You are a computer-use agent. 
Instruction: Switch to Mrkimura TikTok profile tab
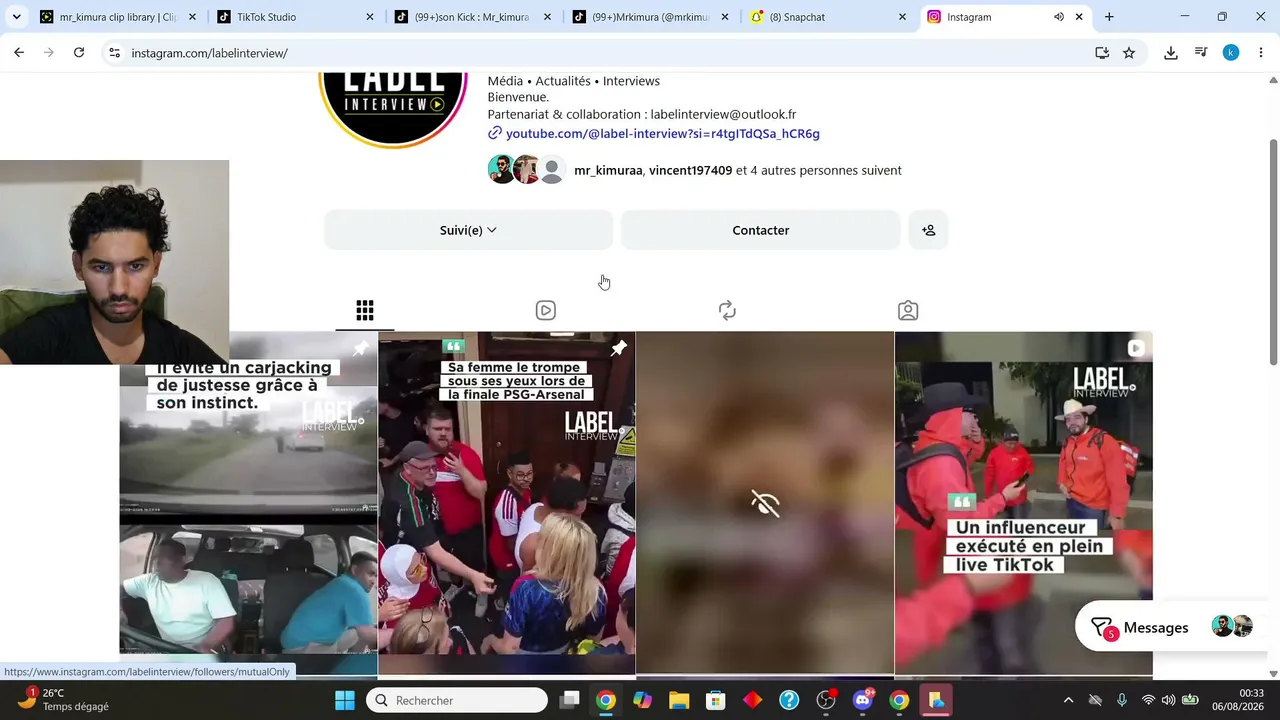[x=651, y=17]
